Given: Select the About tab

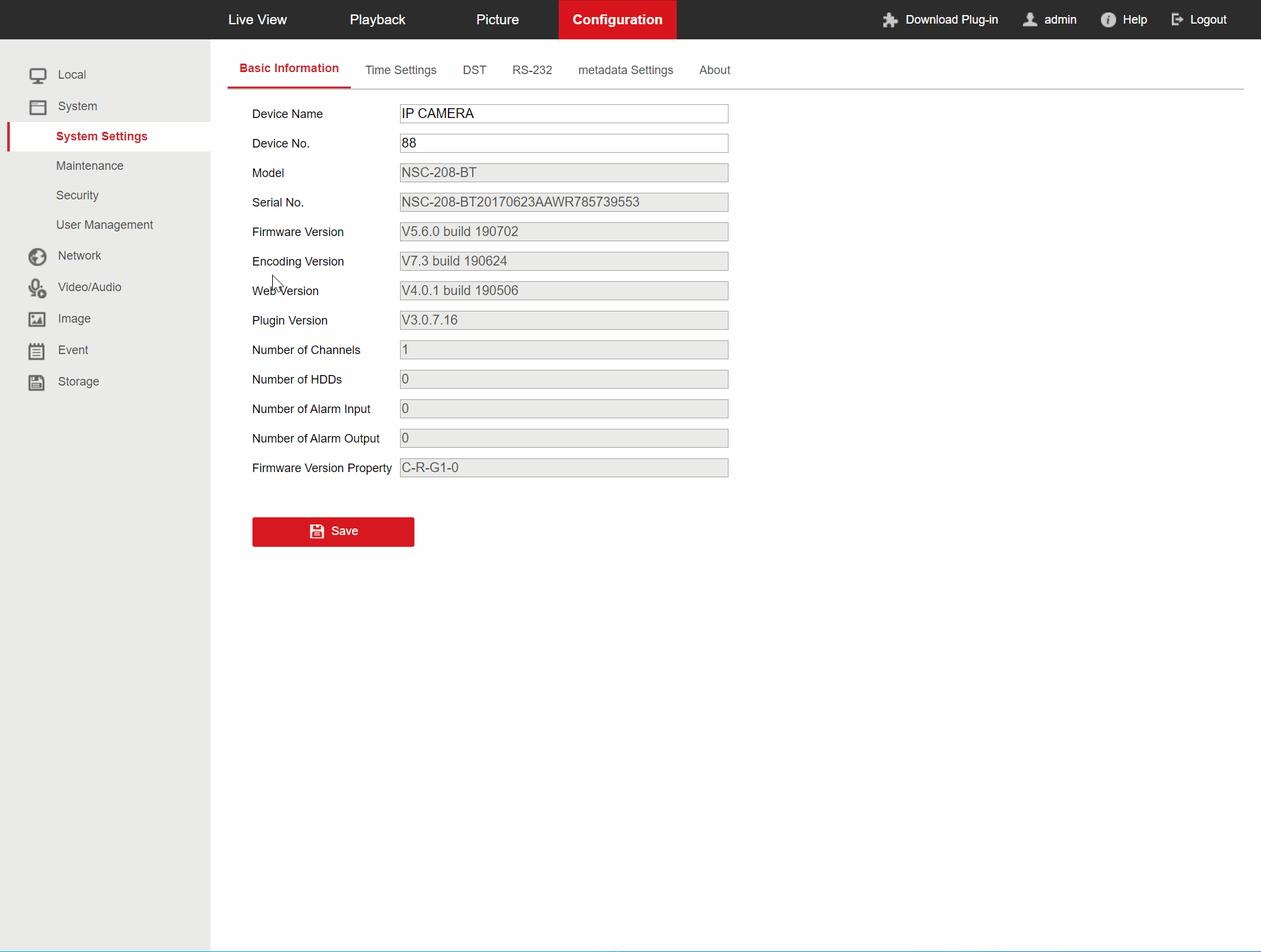Looking at the screenshot, I should [x=715, y=70].
